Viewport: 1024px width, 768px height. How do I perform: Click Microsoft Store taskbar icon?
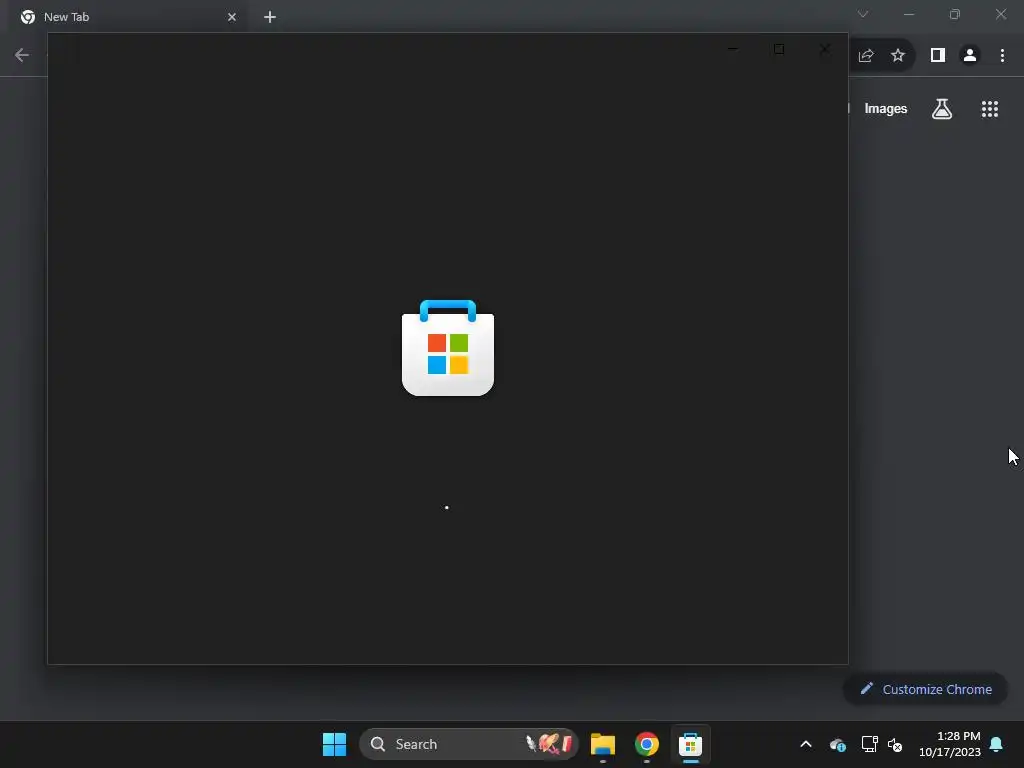point(690,744)
